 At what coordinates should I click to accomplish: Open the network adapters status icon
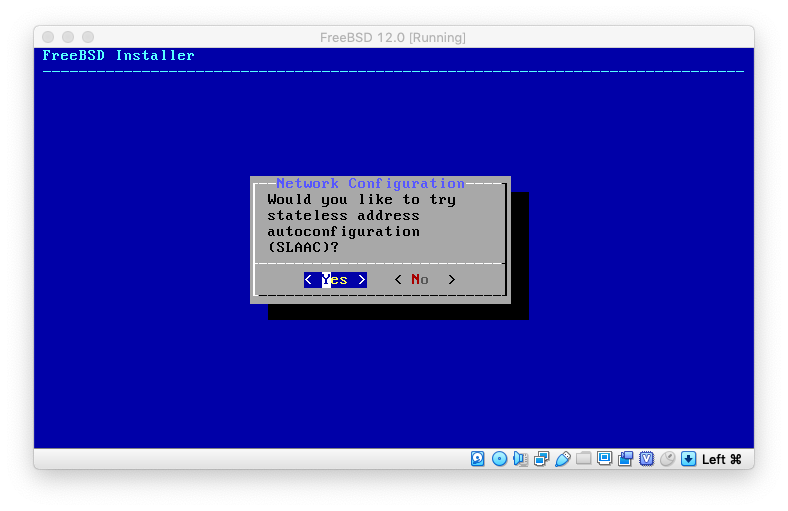point(541,459)
